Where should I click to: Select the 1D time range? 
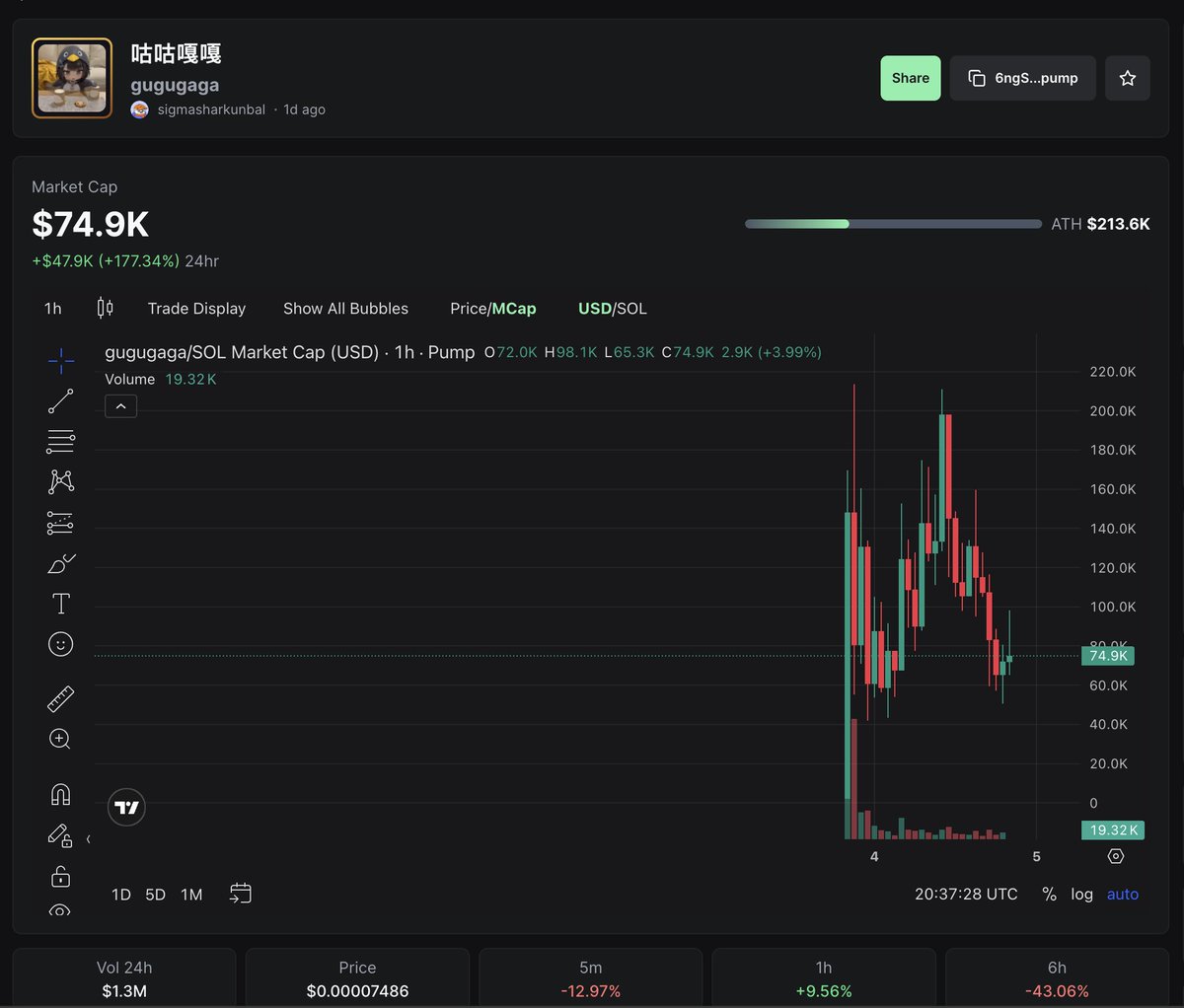click(x=121, y=895)
